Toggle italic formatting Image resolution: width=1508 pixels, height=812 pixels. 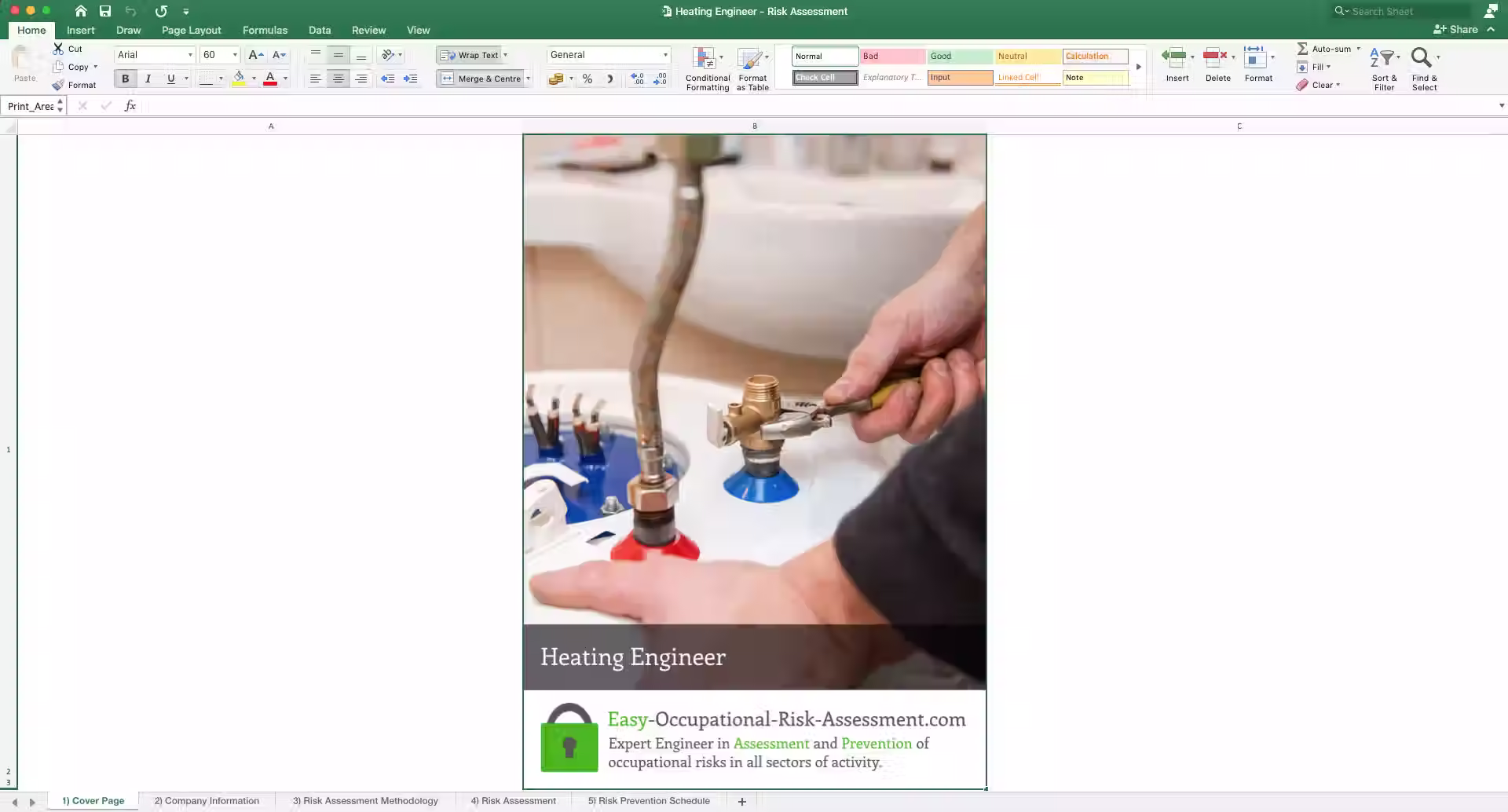148,79
